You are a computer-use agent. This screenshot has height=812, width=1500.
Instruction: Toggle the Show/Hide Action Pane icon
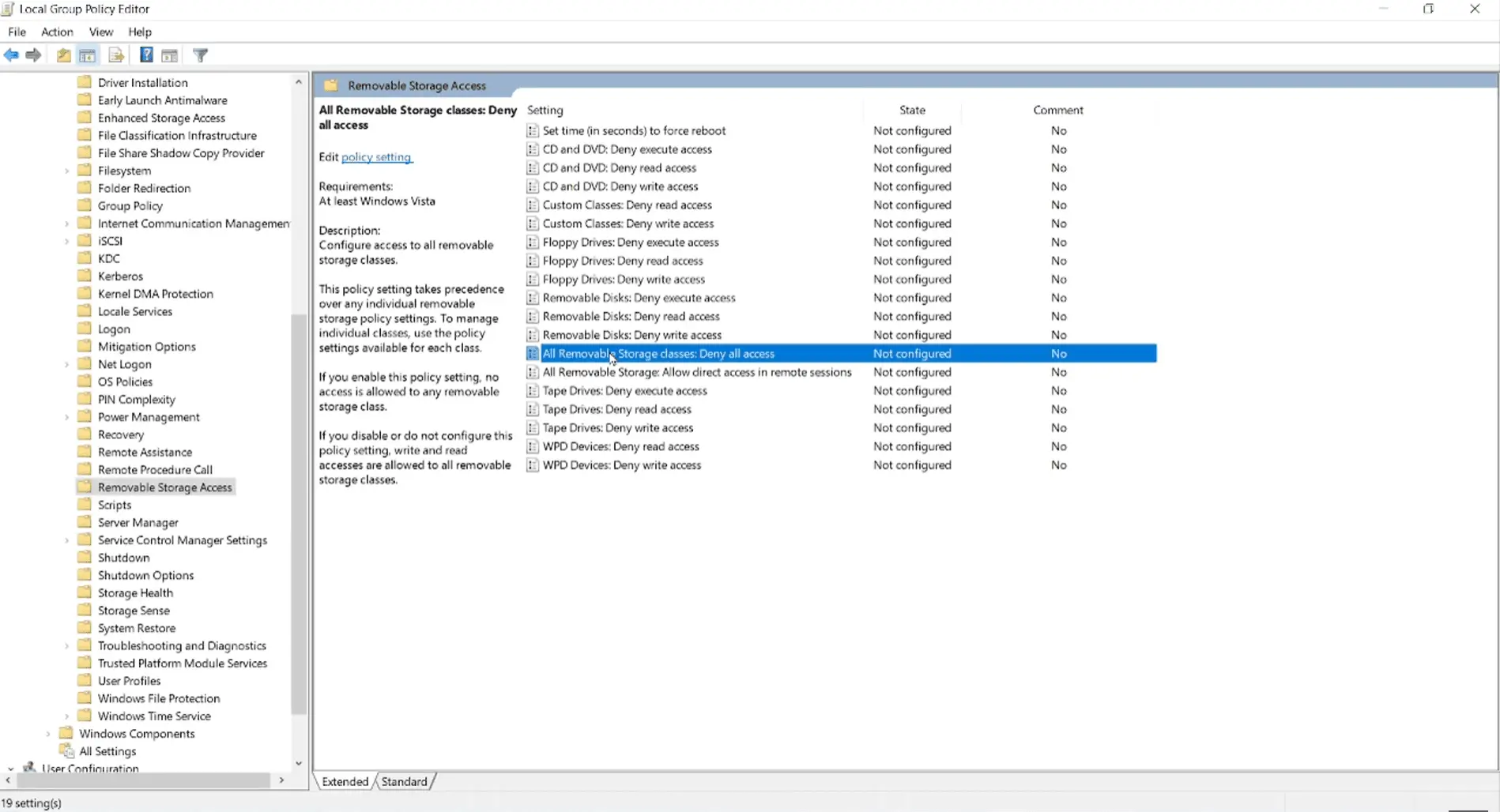click(x=170, y=55)
